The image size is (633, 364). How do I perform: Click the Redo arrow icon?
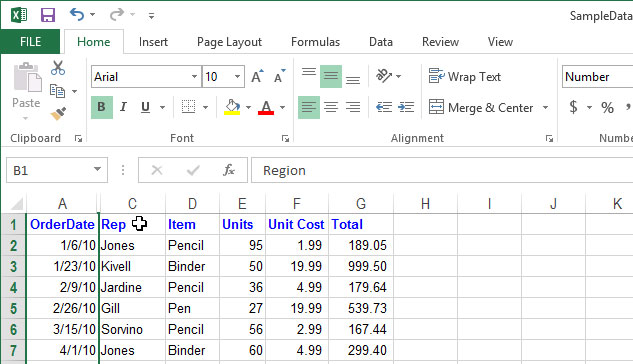[117, 15]
